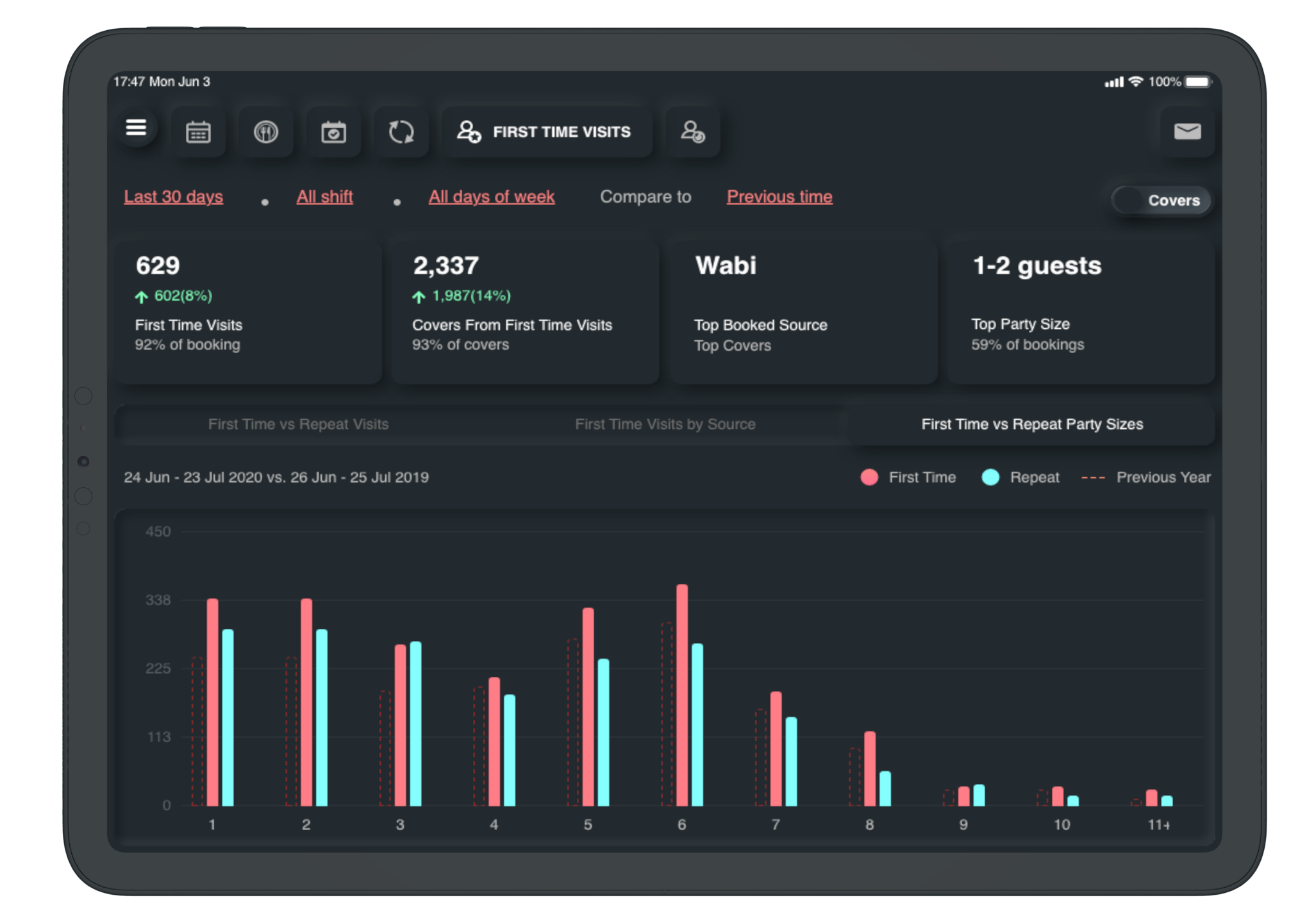Open the dining plate and cutlery icon
Viewport: 1316px width, 923px height.
click(266, 132)
